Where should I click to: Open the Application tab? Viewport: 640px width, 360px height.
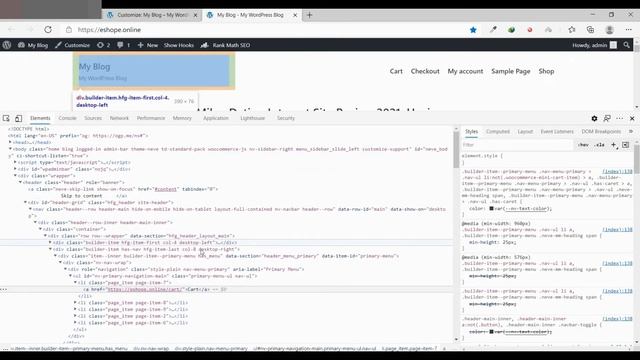216,118
